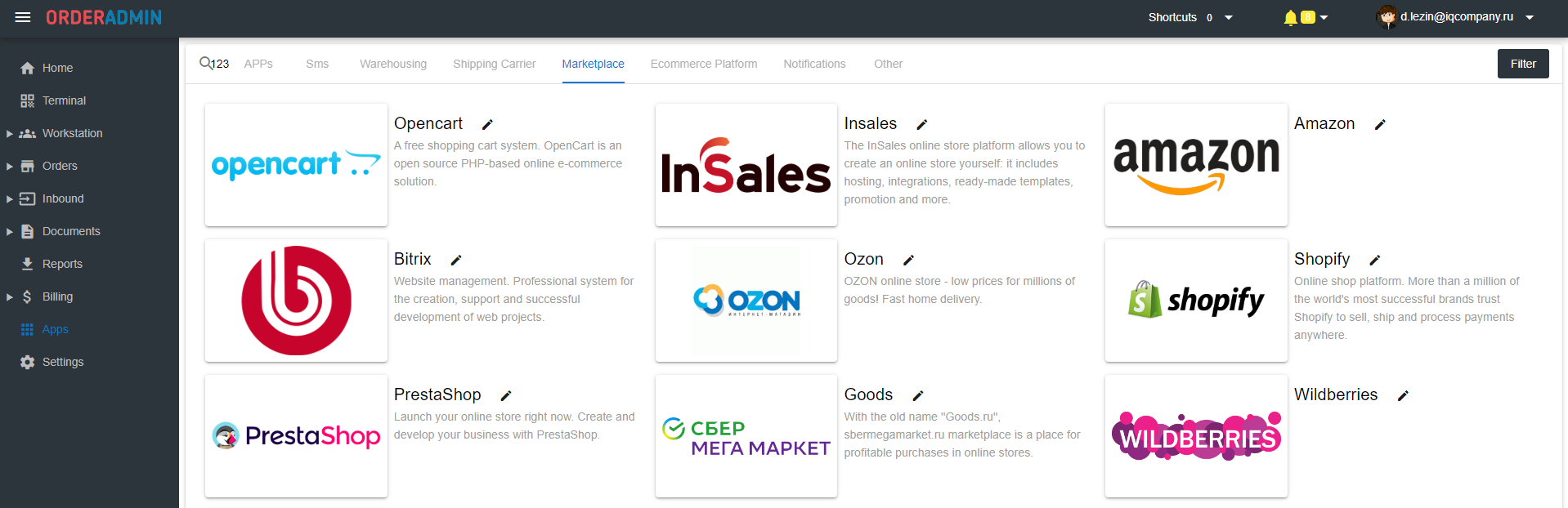1568x508 pixels.
Task: Expand the Workstation menu arrow
Action: [x=9, y=133]
